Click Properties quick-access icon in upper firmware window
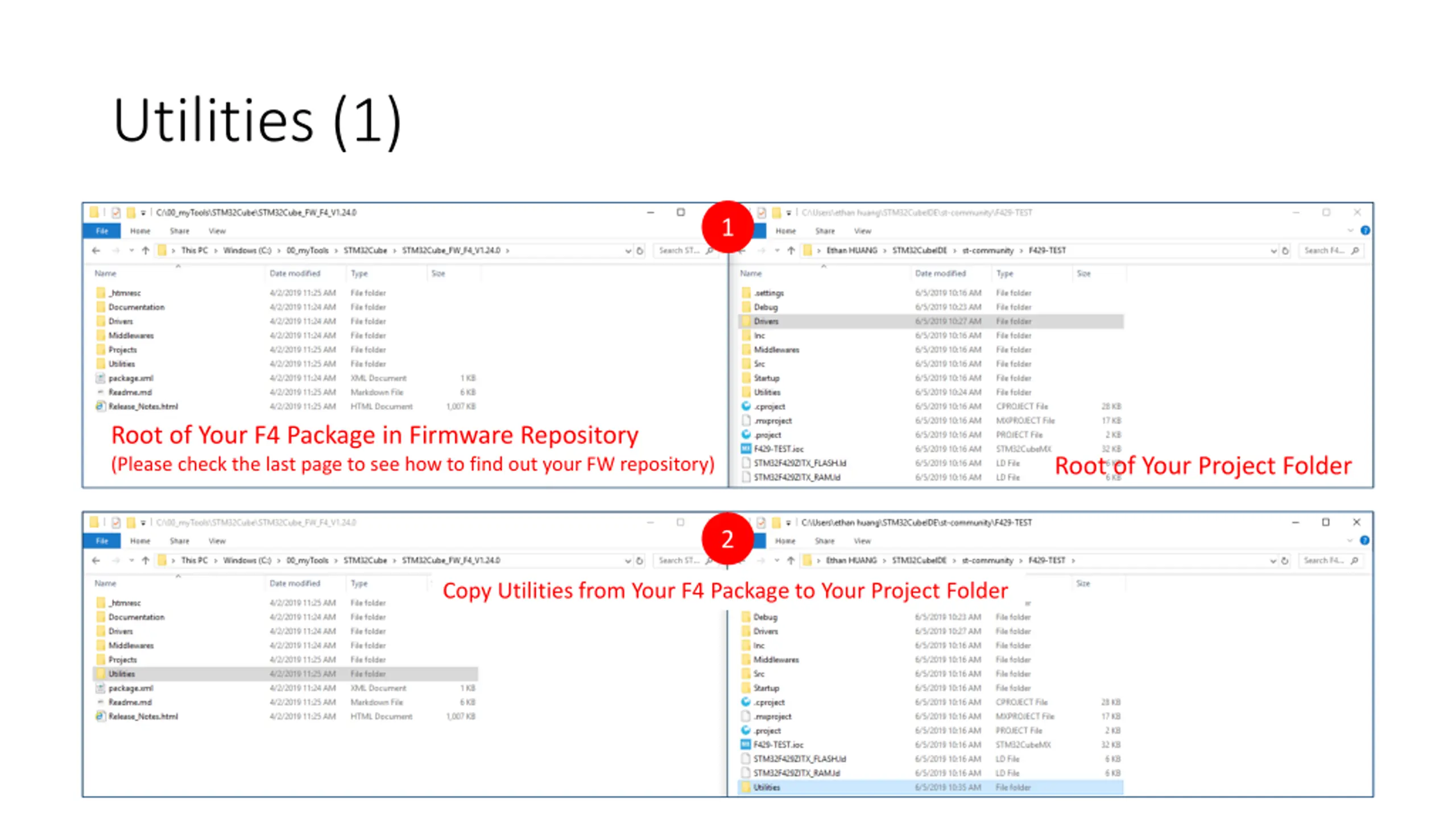Image resolution: width=1456 pixels, height=819 pixels. (116, 213)
